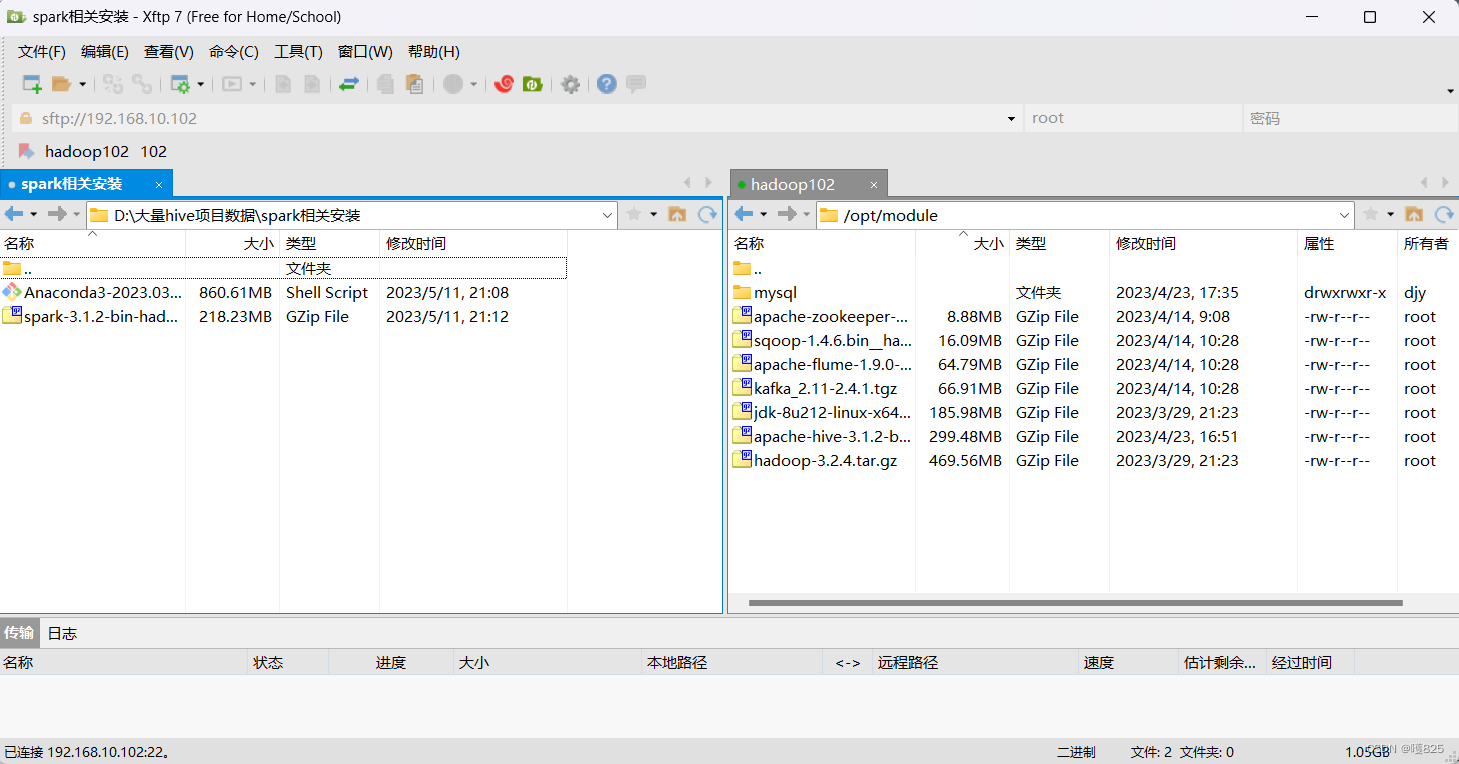Select the hadoop102 remote session tab
Viewport: 1459px width, 764px height.
click(x=808, y=185)
